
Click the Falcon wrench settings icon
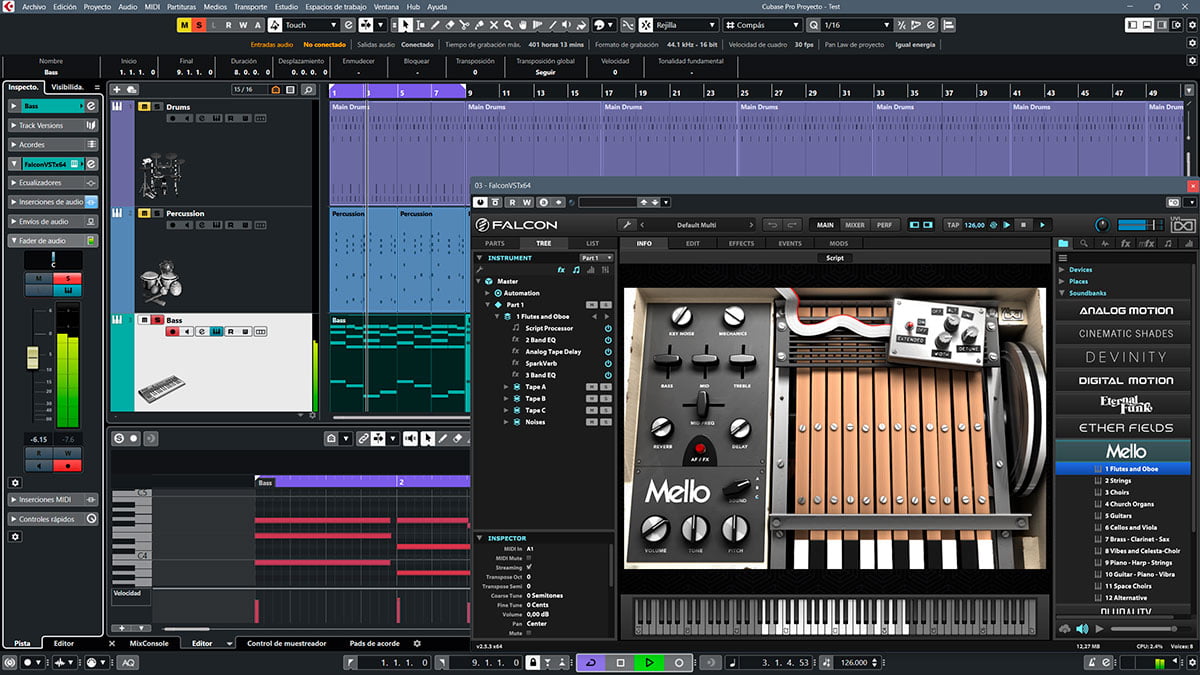pos(627,225)
